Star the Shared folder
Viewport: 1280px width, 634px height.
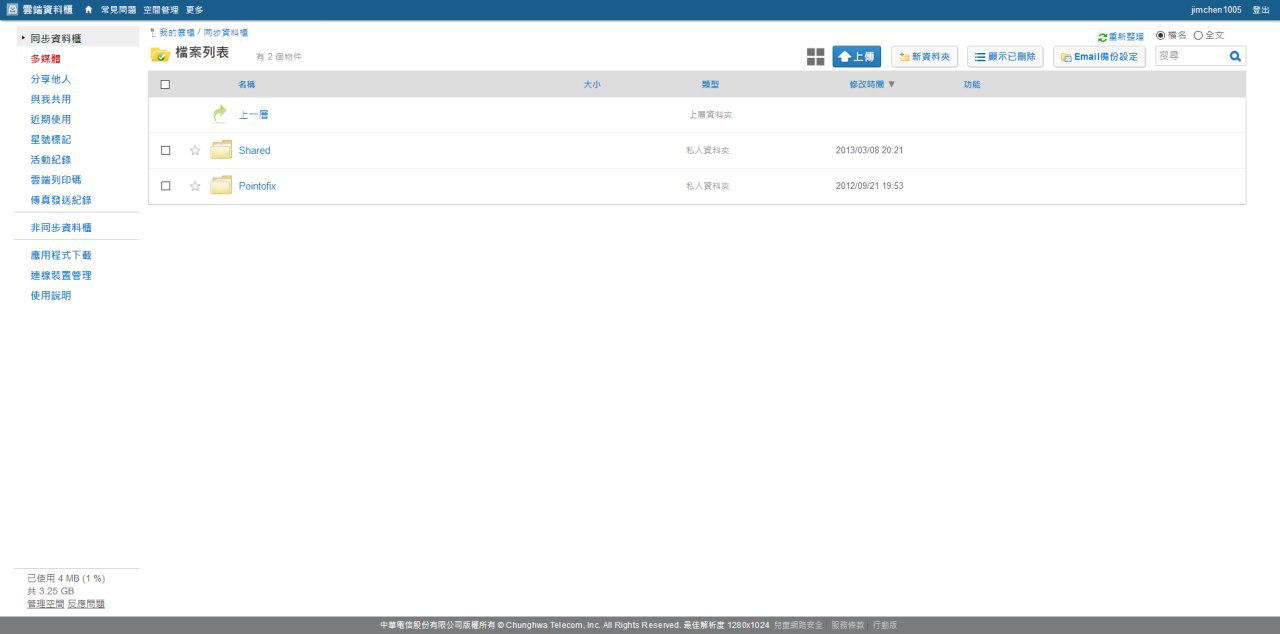(x=195, y=151)
